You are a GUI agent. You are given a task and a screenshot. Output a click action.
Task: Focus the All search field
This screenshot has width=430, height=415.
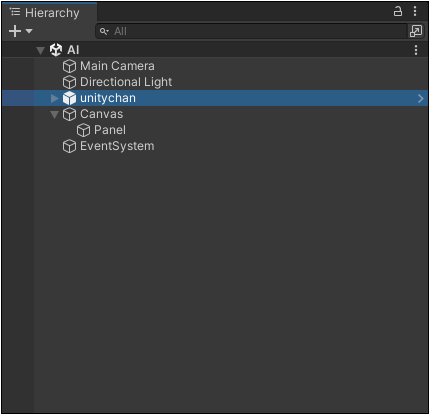251,31
